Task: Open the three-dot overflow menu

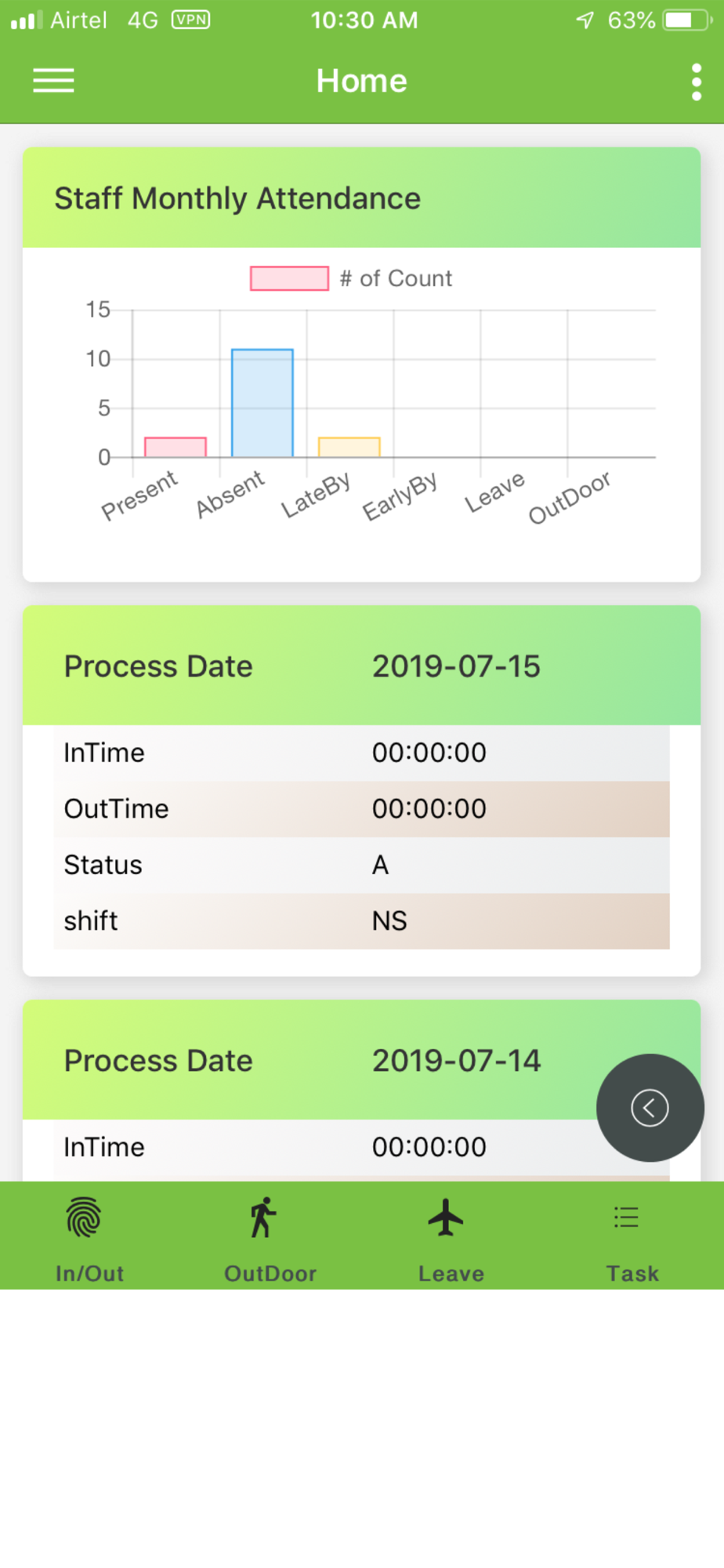Action: (x=696, y=82)
